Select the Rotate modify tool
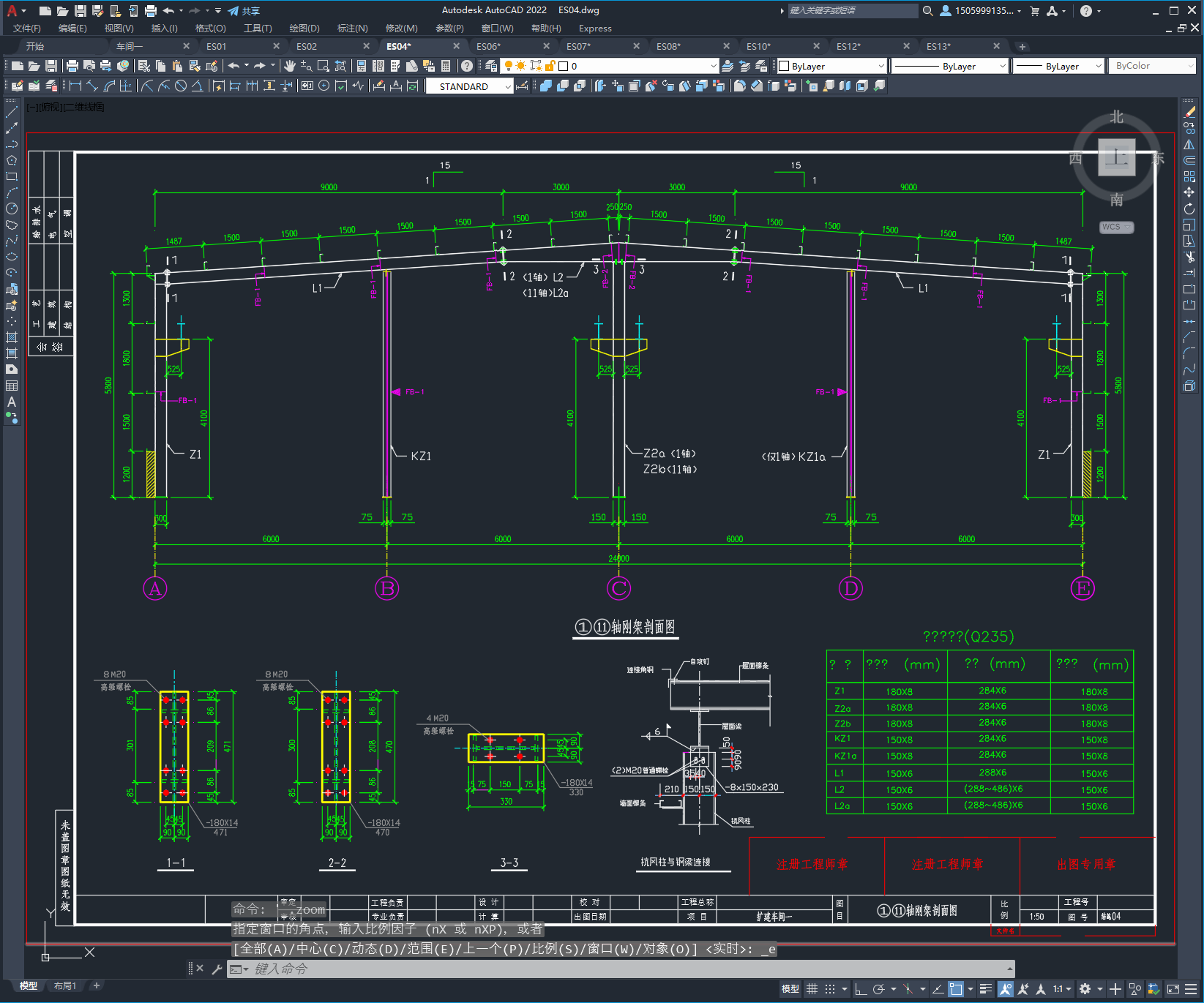This screenshot has height=1003, width=1204. click(1189, 209)
